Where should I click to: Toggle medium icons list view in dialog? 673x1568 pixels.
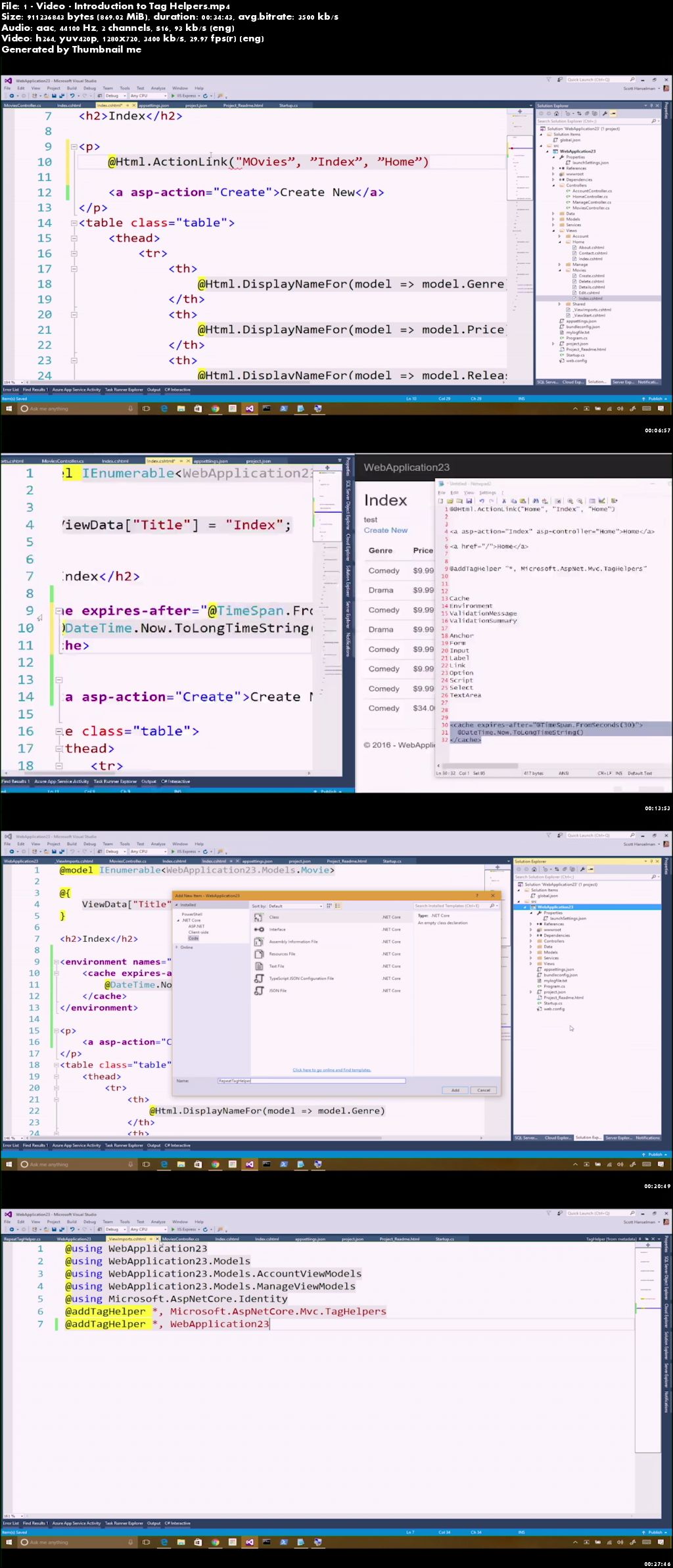[338, 906]
